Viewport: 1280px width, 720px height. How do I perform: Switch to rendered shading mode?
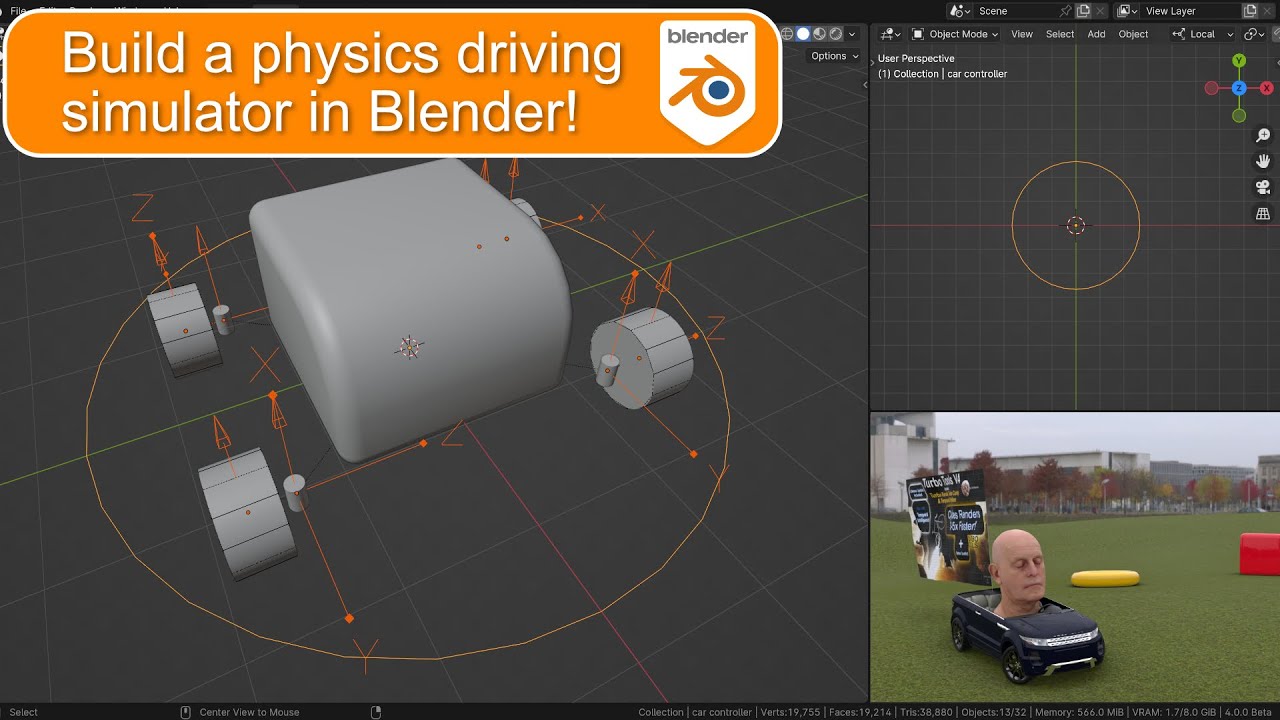(x=835, y=34)
